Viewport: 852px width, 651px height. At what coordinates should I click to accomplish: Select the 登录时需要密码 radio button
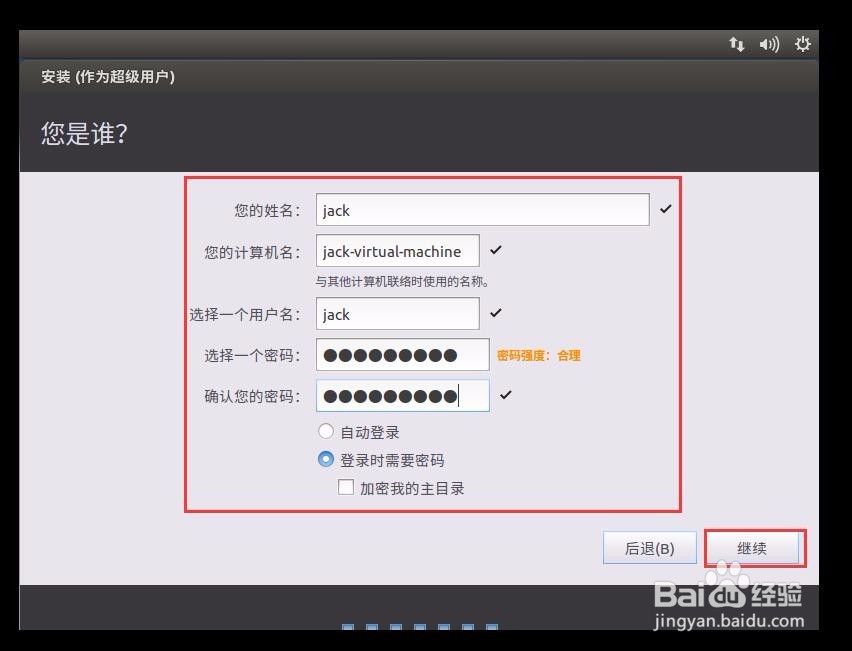325,459
